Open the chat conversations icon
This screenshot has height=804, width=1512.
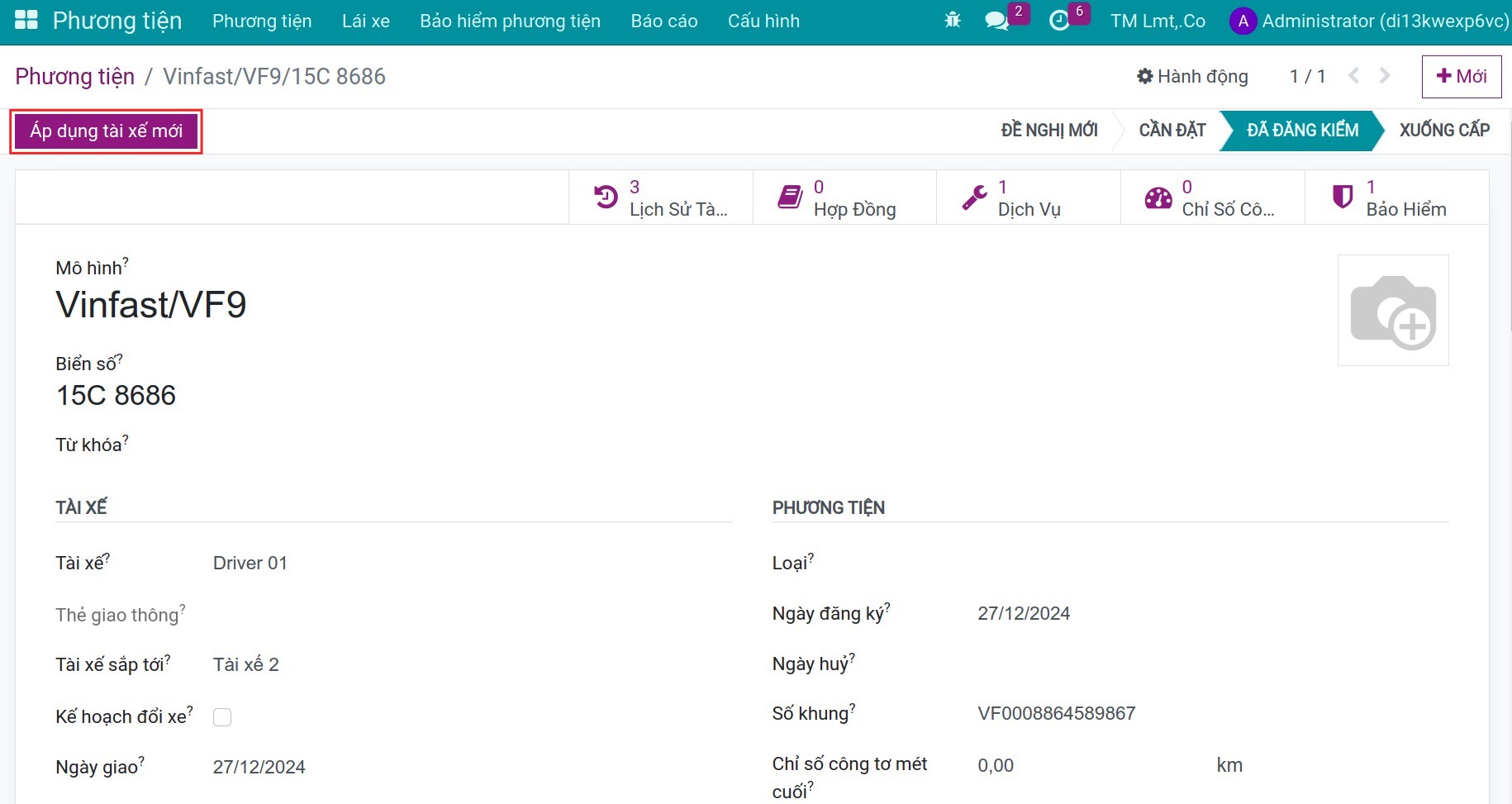[997, 21]
